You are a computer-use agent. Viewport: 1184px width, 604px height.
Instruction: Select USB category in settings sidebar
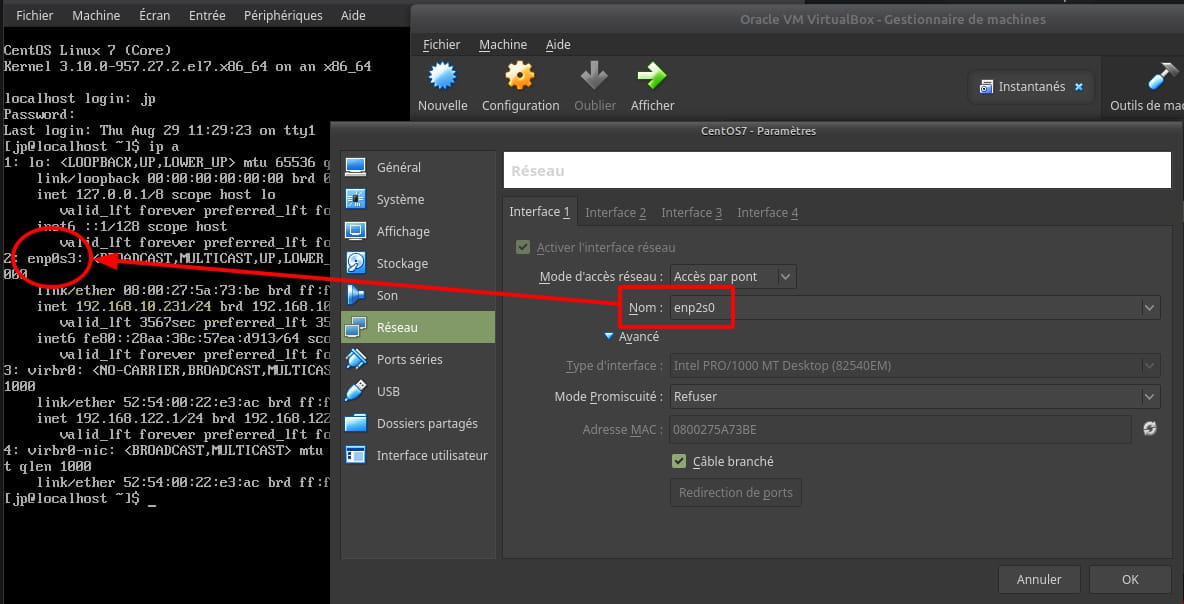coord(418,391)
